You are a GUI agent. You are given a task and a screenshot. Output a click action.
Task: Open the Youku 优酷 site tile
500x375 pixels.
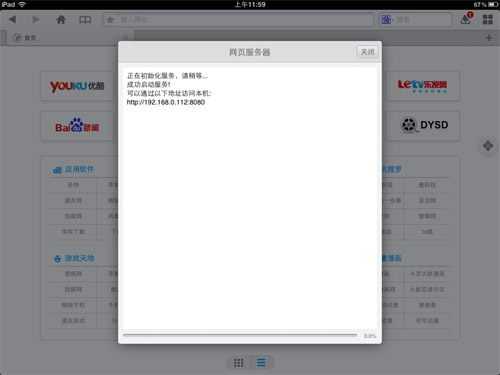(x=77, y=86)
